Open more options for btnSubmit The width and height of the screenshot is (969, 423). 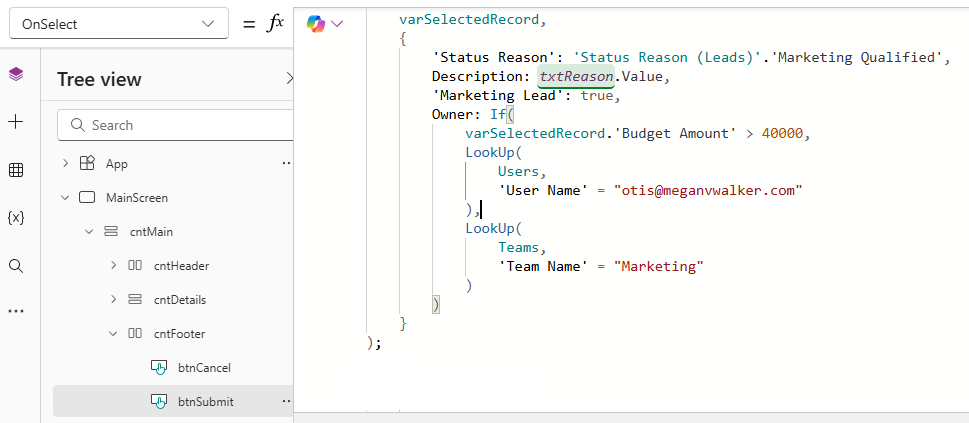point(286,401)
